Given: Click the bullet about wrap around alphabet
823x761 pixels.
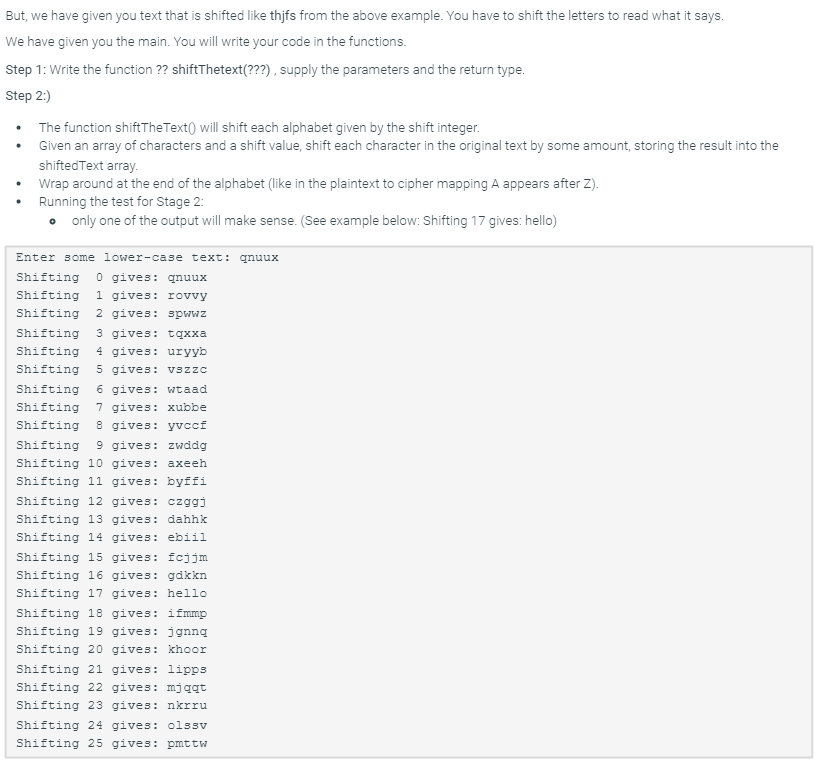Looking at the screenshot, I should pyautogui.click(x=319, y=184).
